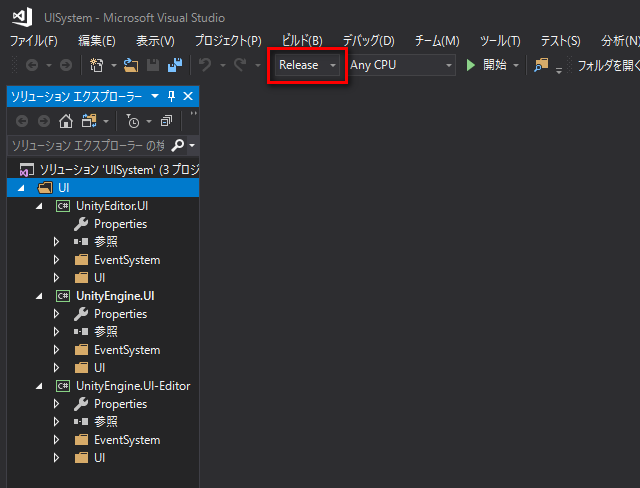640x488 pixels.
Task: Open the Undo history dropdown arrow
Action: click(x=223, y=65)
